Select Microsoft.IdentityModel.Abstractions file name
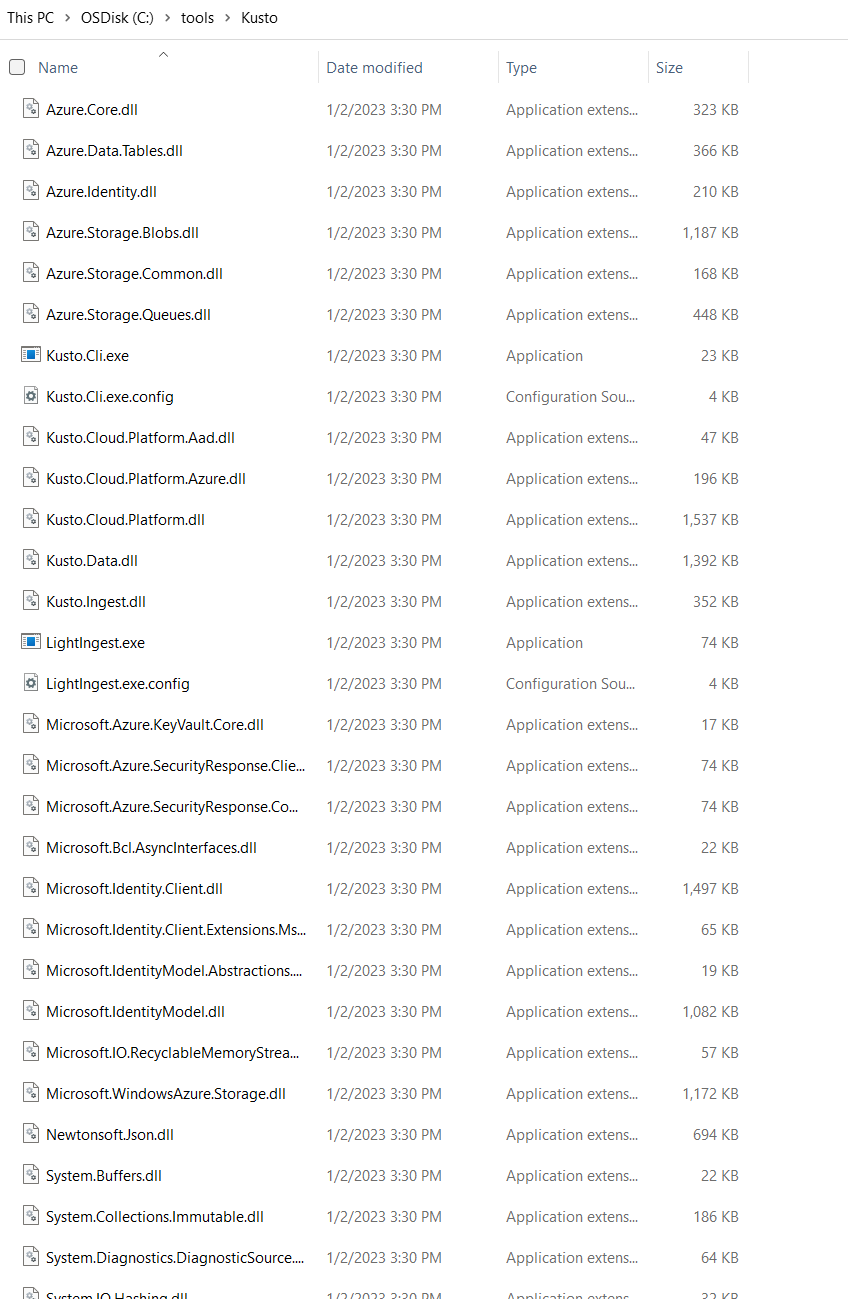The width and height of the screenshot is (848, 1312). click(174, 971)
